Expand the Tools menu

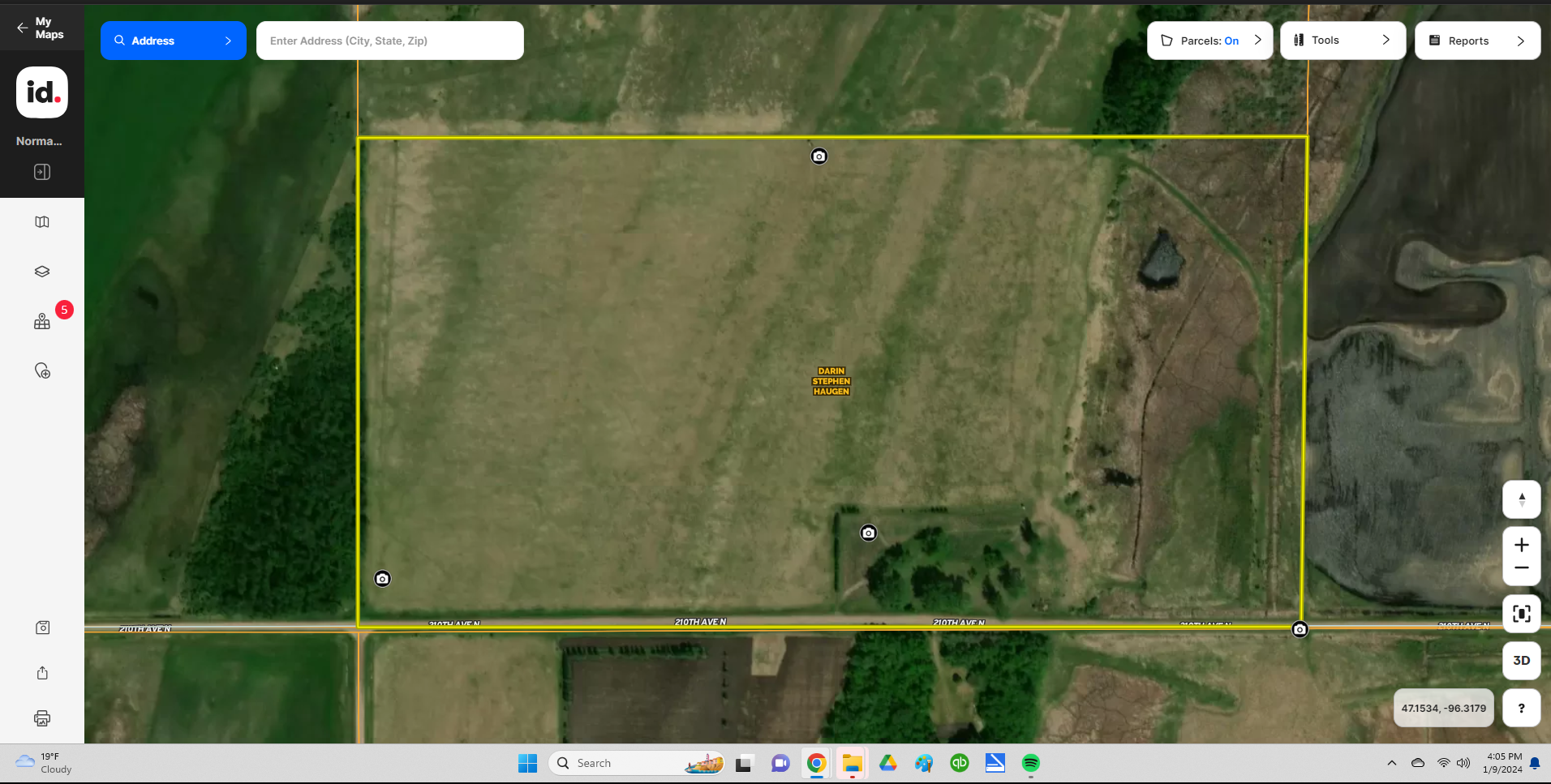(1342, 41)
